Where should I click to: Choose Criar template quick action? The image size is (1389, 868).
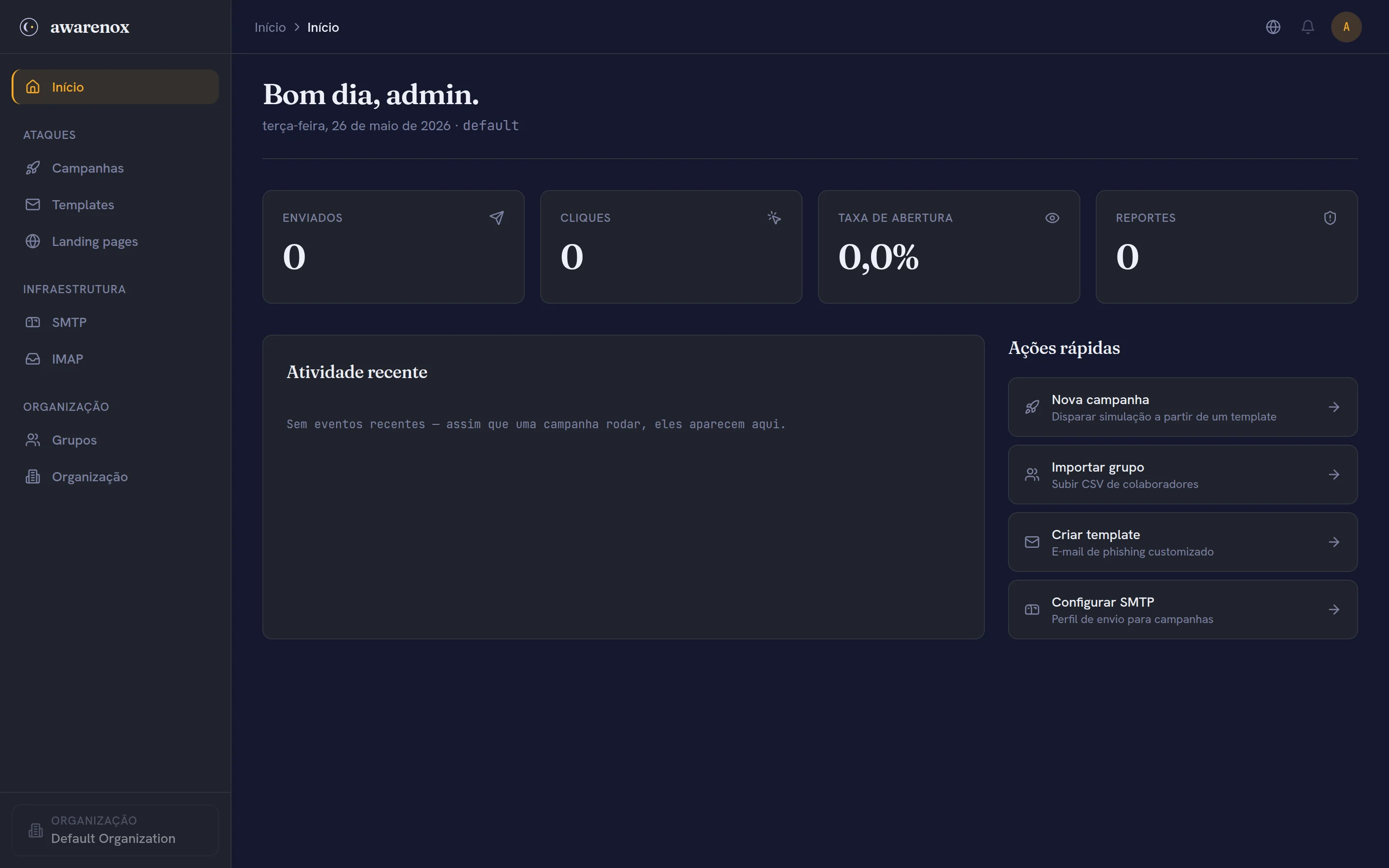[x=1183, y=542]
